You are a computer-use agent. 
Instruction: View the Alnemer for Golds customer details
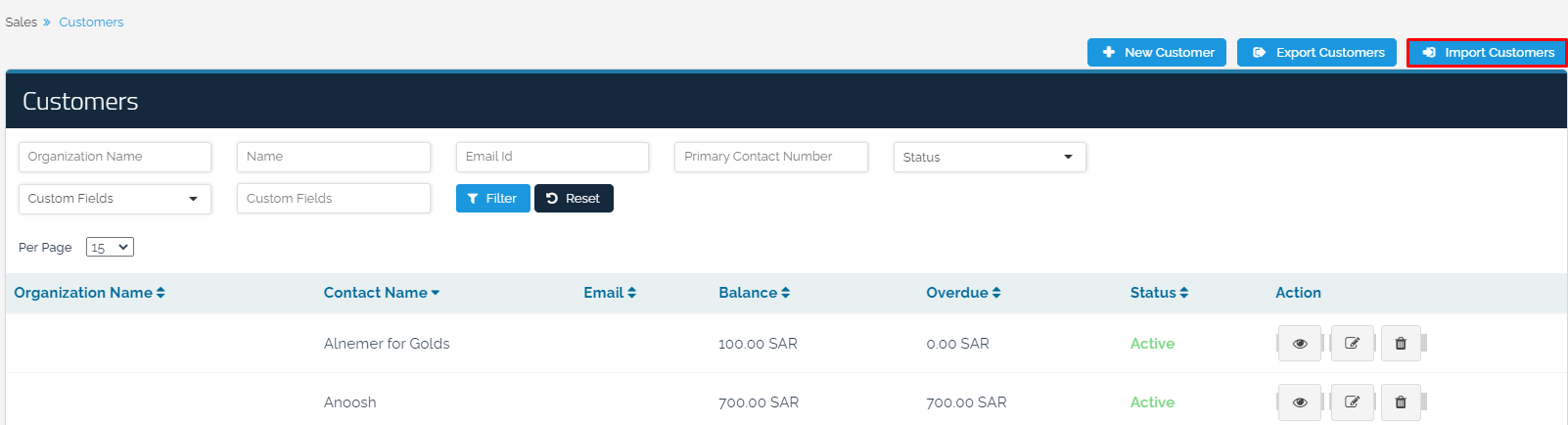[1299, 344]
